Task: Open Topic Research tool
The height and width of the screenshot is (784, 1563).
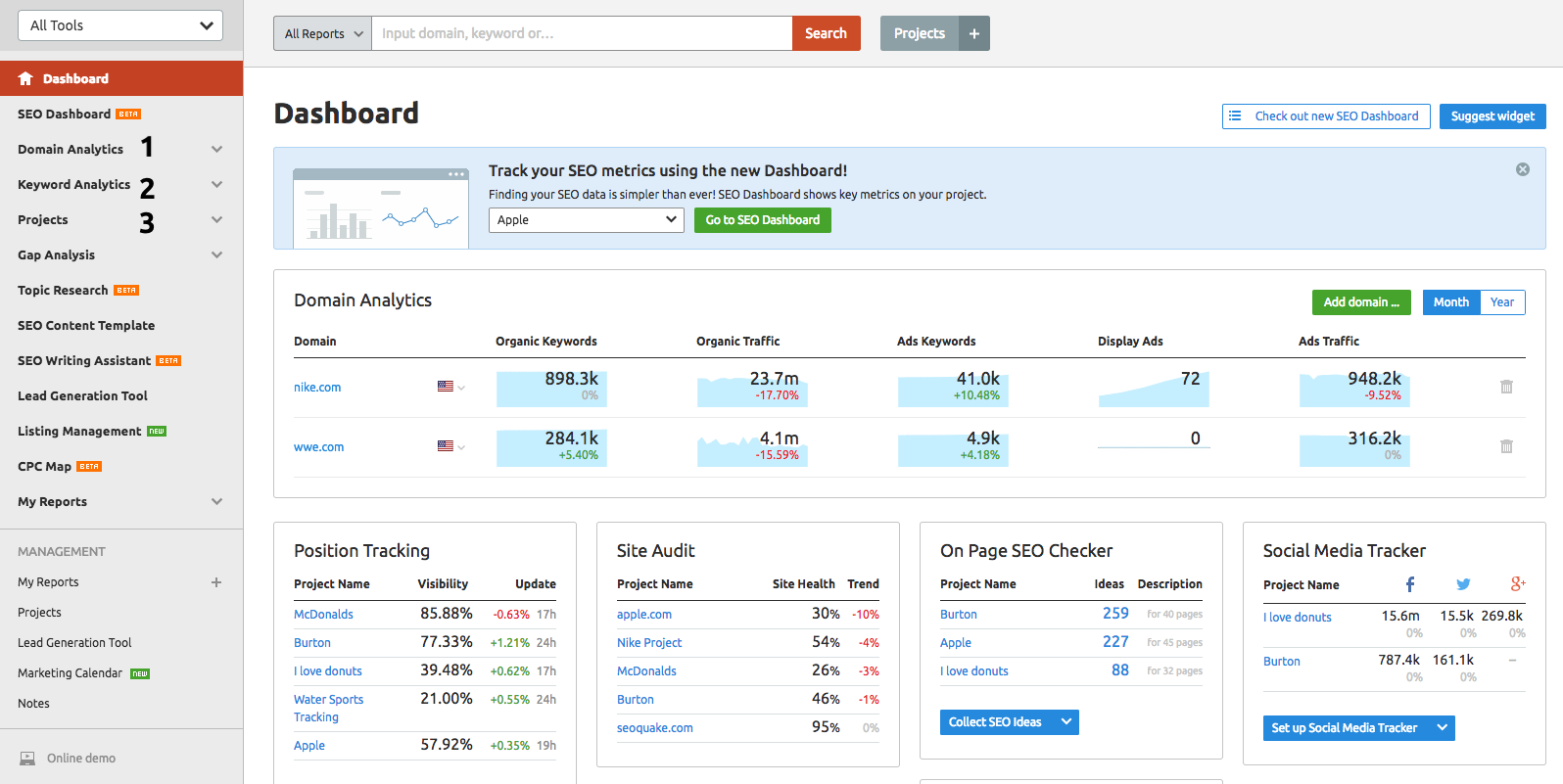Action: (78, 291)
